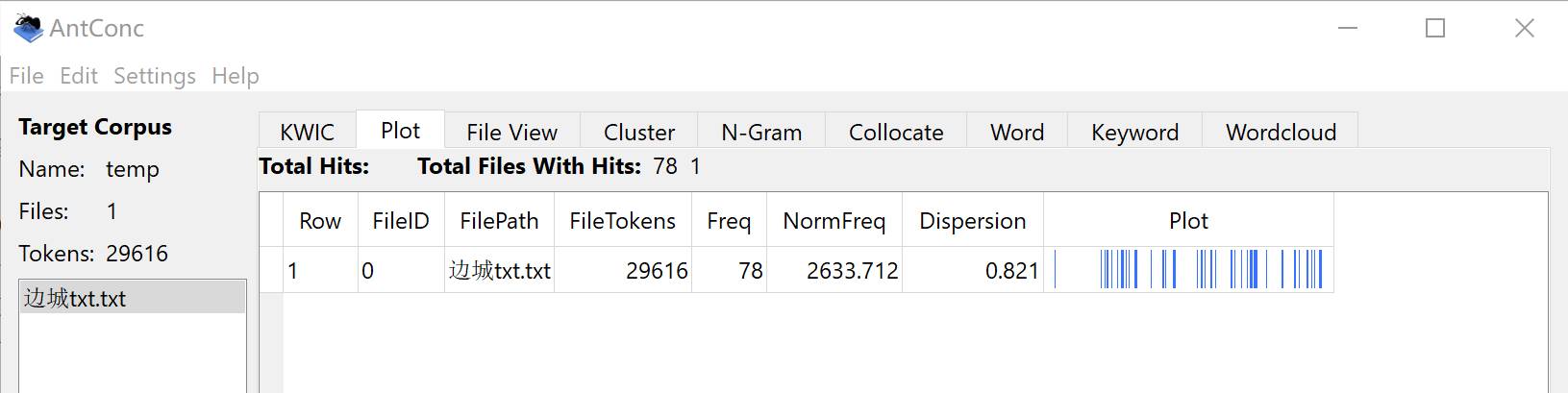Click the FilePath column header
This screenshot has height=393, width=1568.
pos(499,221)
